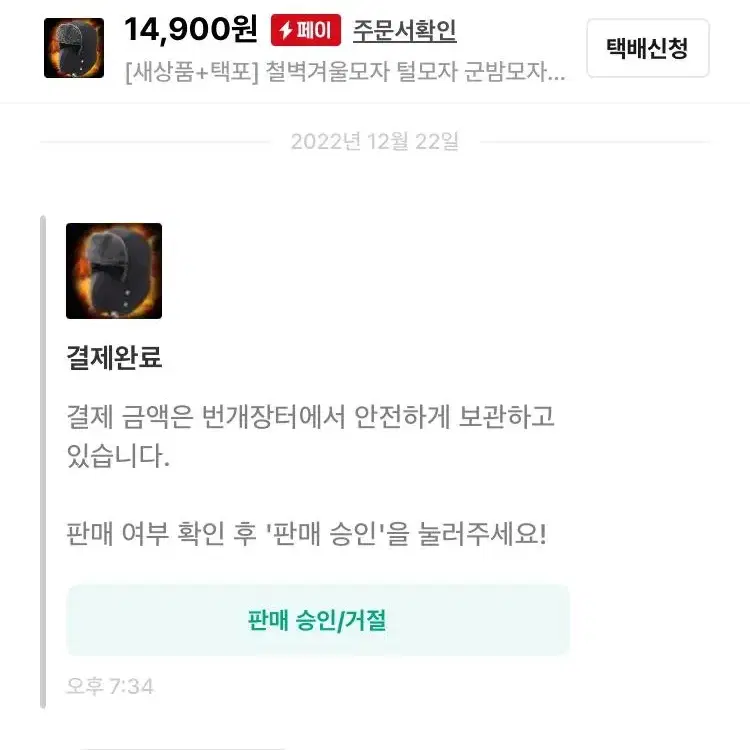Tap the 2022년 12월 22일 date divider
The width and height of the screenshot is (750, 750).
coord(375,141)
